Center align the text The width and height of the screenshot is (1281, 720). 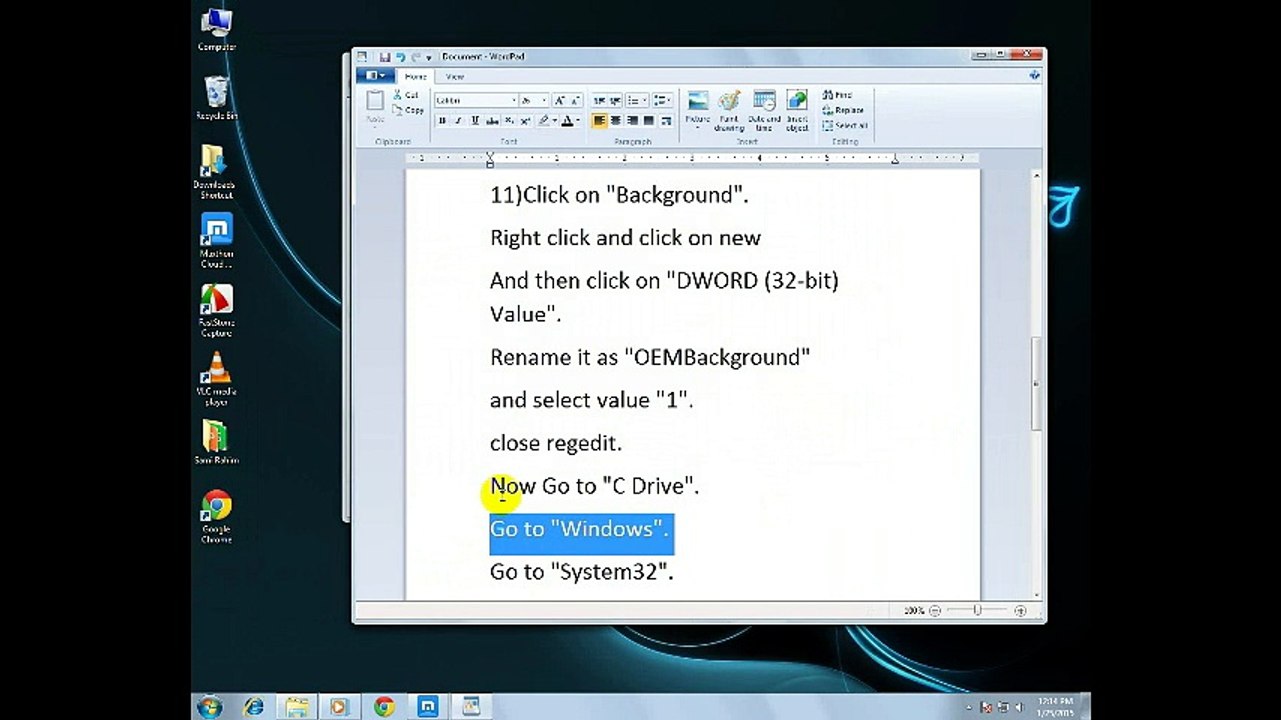point(616,121)
